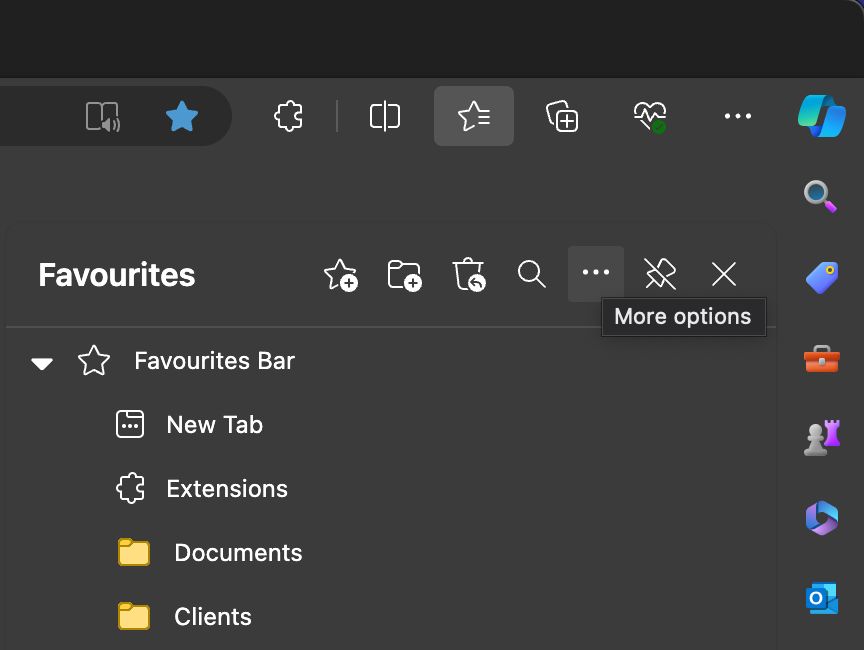Open Browser essentials heart icon
Image resolution: width=864 pixels, height=650 pixels.
tap(650, 116)
